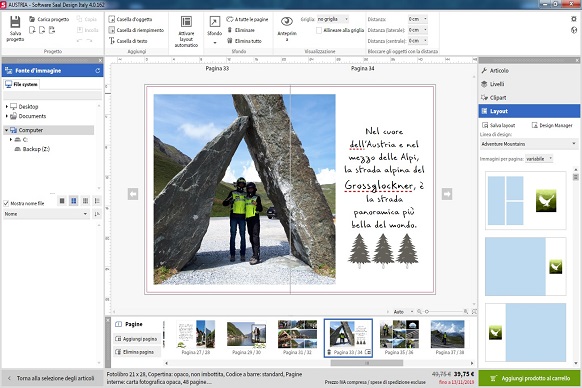Toggle Mostra nome file checkbox

(x=6, y=203)
